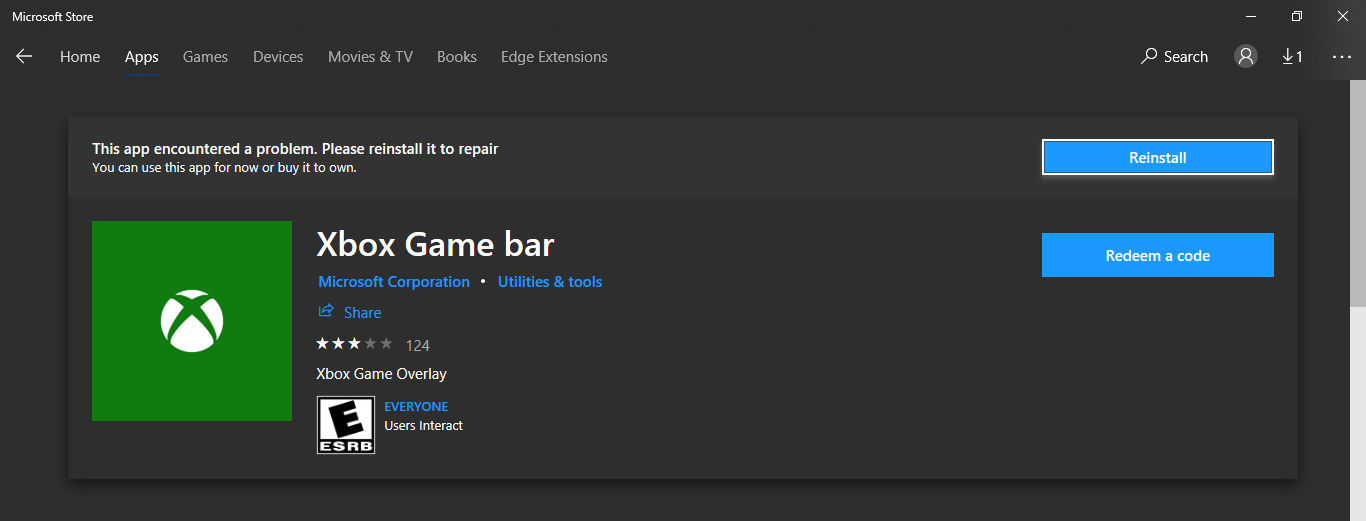The image size is (1366, 521).
Task: Open the EVERYONE rating link
Action: pyautogui.click(x=416, y=406)
